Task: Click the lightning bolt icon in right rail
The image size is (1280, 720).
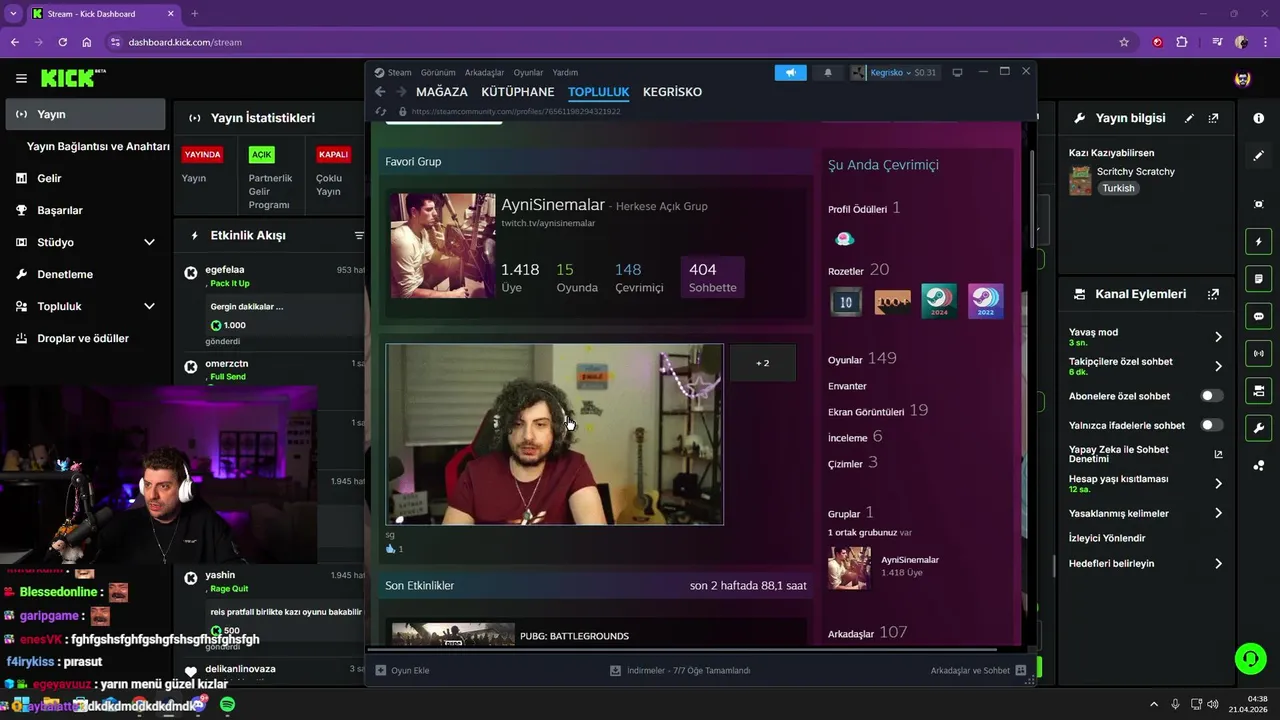Action: tap(1258, 242)
